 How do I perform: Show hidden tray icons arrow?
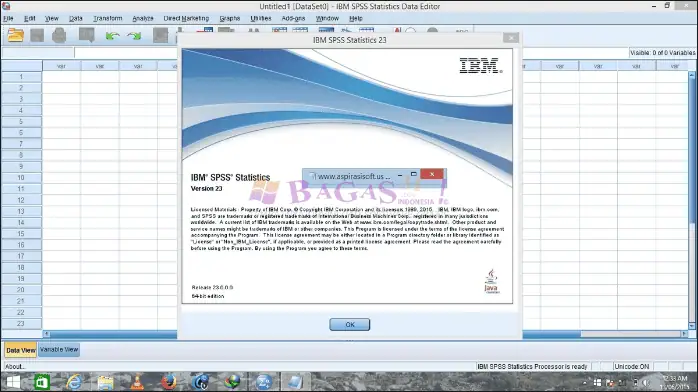pos(584,383)
